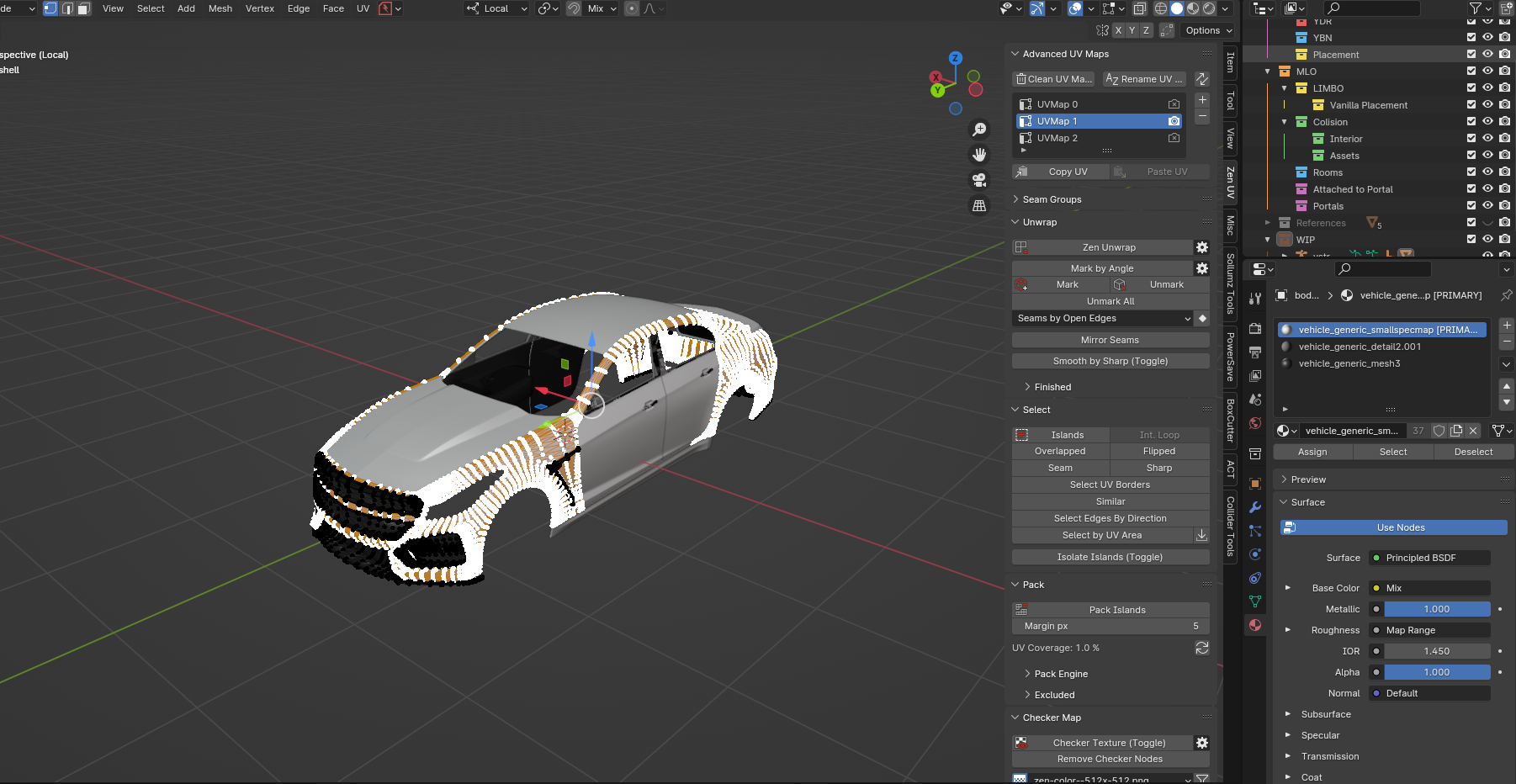
Task: Toggle Z axis mirror
Action: (1146, 30)
